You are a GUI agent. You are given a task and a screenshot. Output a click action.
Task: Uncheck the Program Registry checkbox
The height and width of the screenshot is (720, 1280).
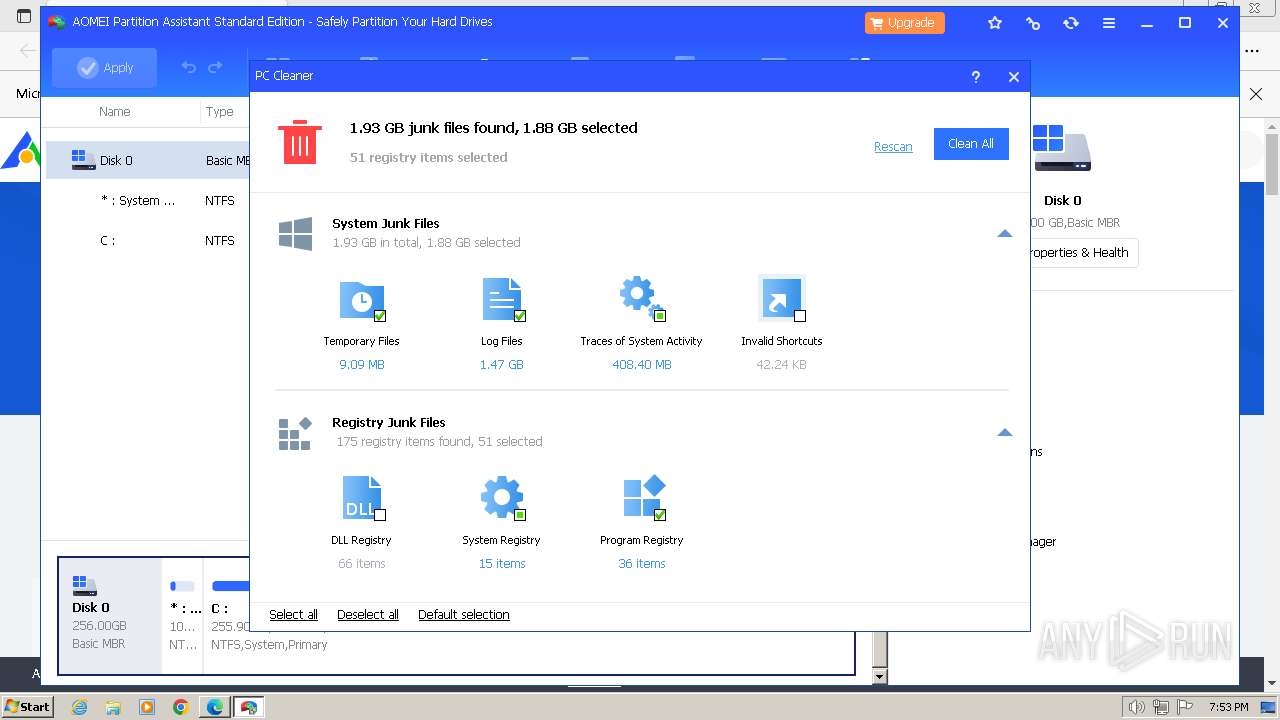coord(660,515)
